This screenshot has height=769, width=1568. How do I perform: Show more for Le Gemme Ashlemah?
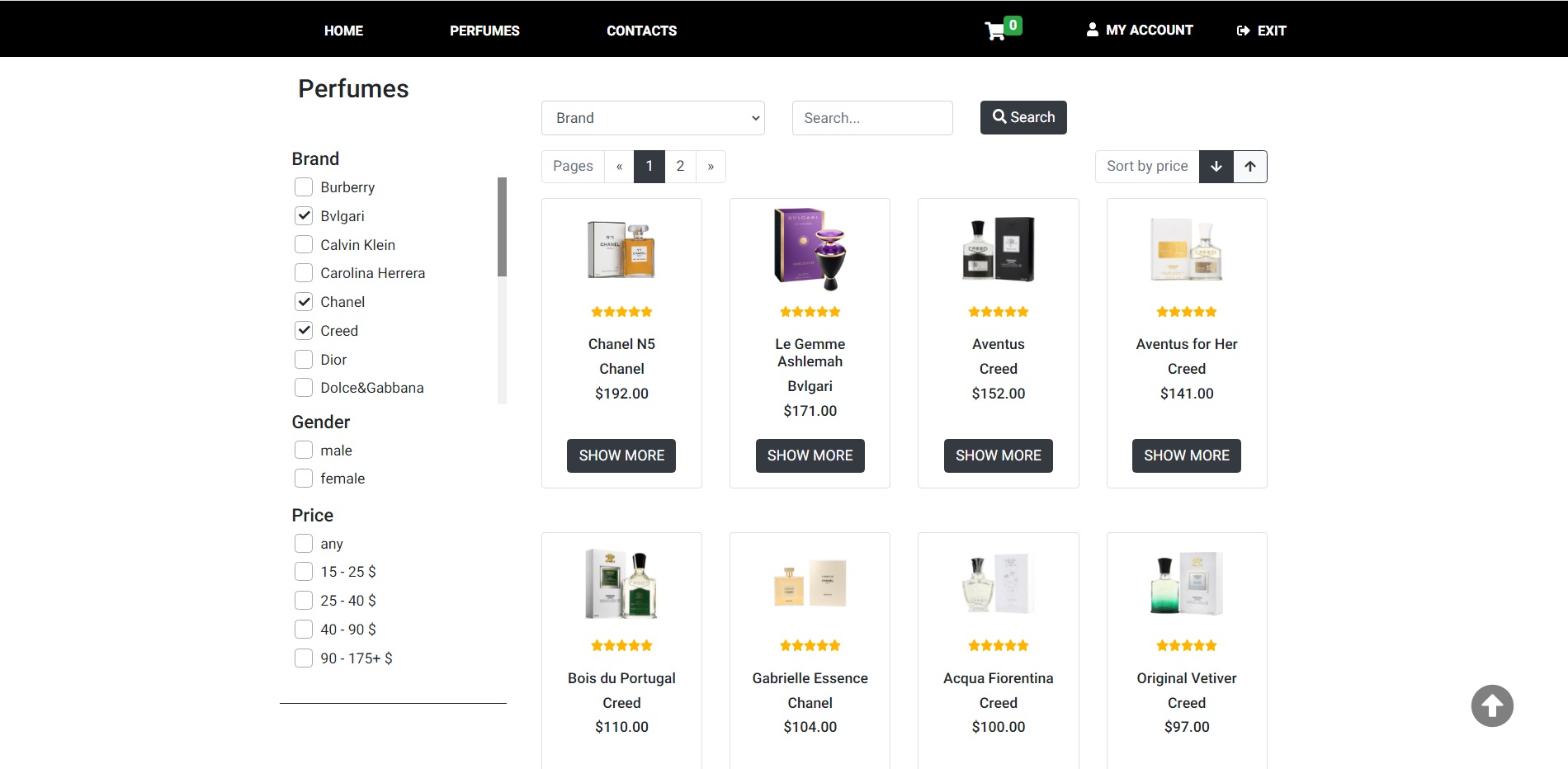(810, 455)
